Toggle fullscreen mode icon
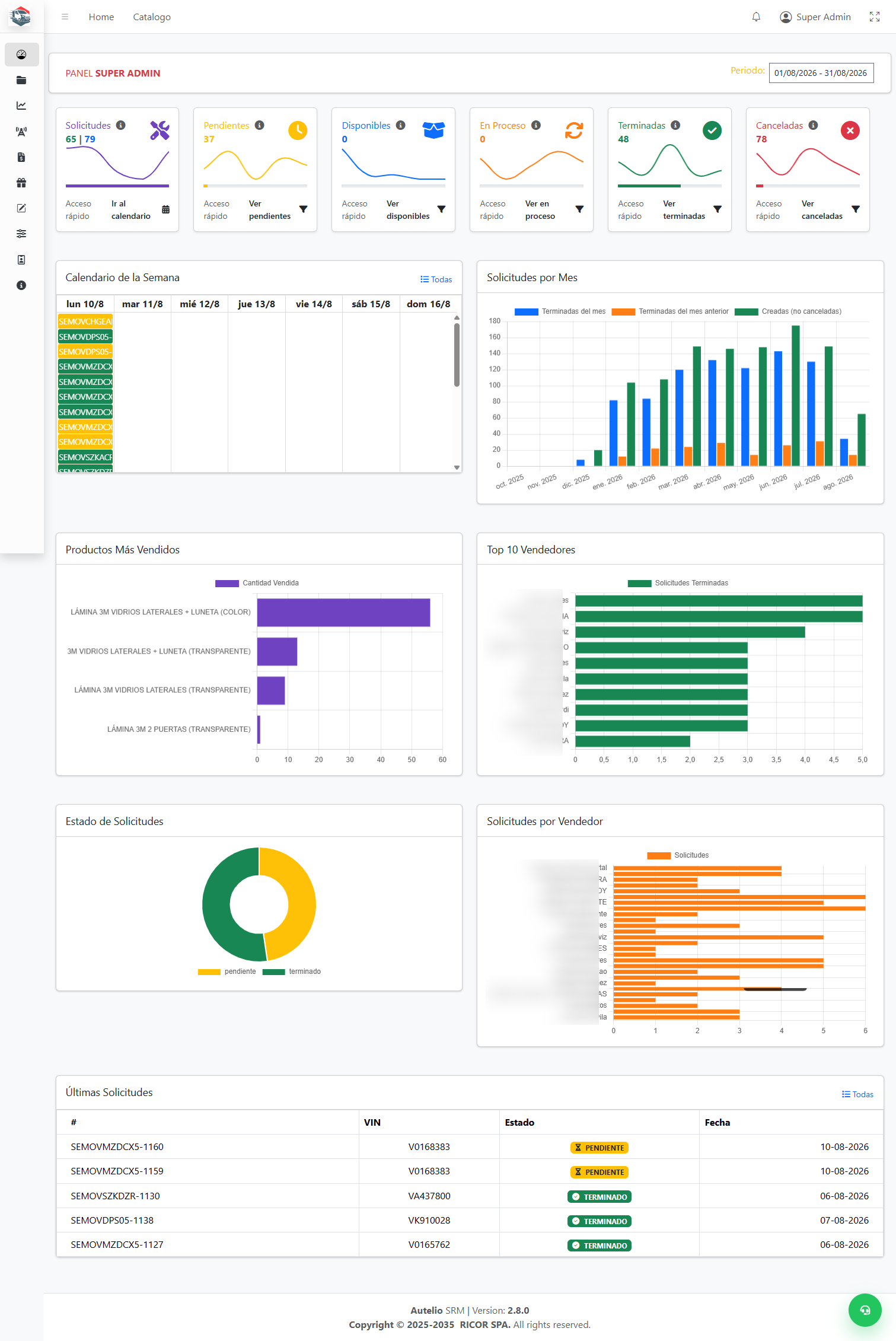The width and height of the screenshot is (896, 1341). [875, 17]
